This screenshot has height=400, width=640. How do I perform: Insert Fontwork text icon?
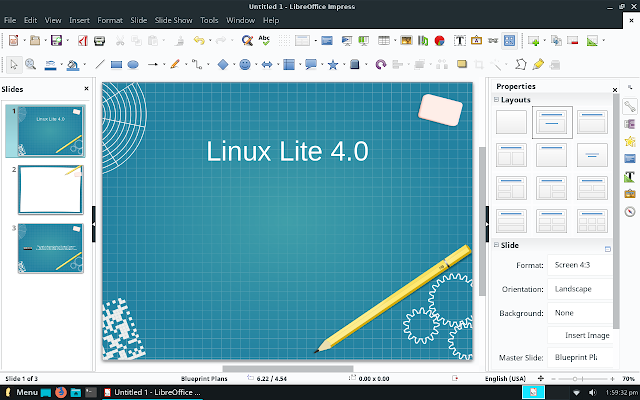point(476,40)
